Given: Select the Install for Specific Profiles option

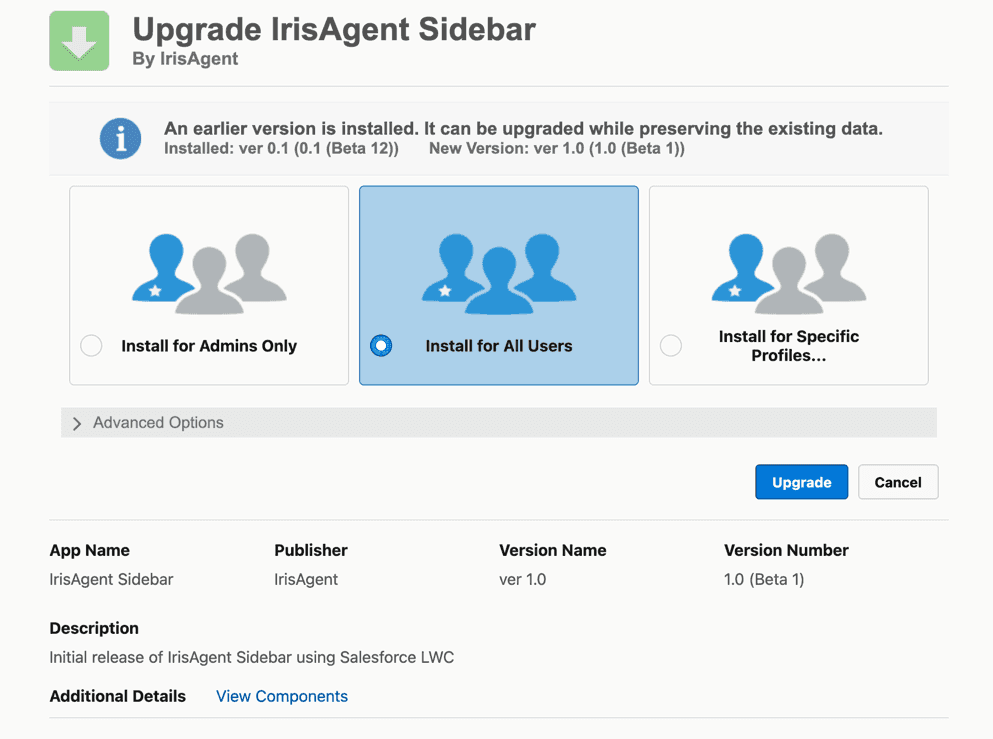Looking at the screenshot, I should point(671,345).
